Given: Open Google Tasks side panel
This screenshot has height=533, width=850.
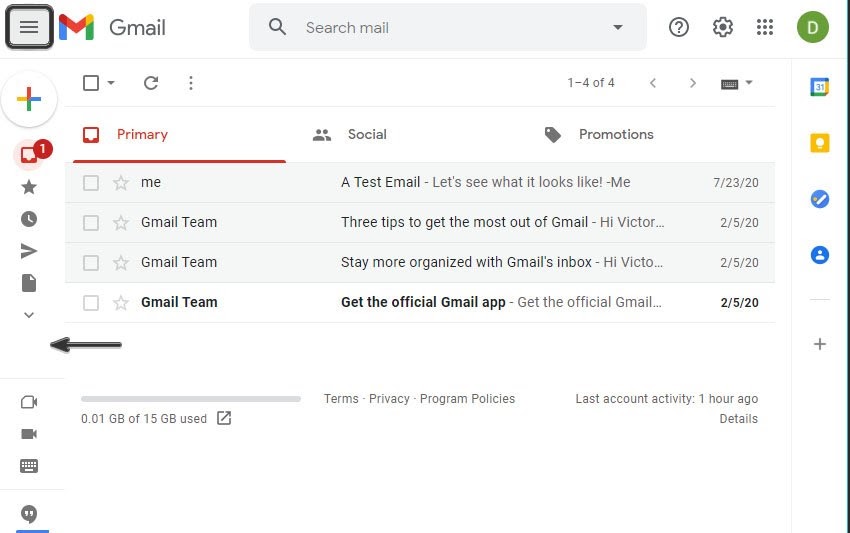Looking at the screenshot, I should point(819,199).
